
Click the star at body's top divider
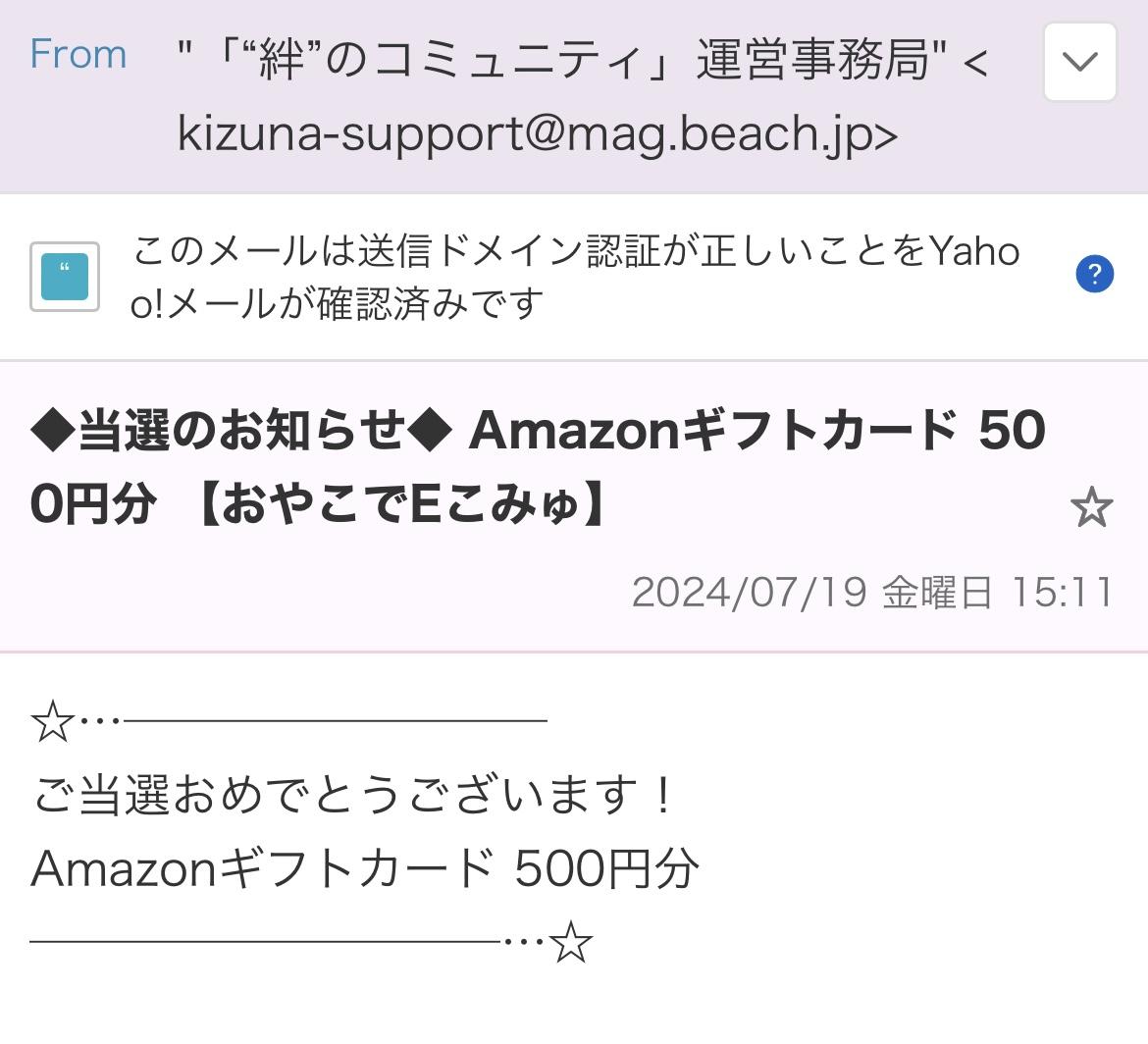[53, 723]
